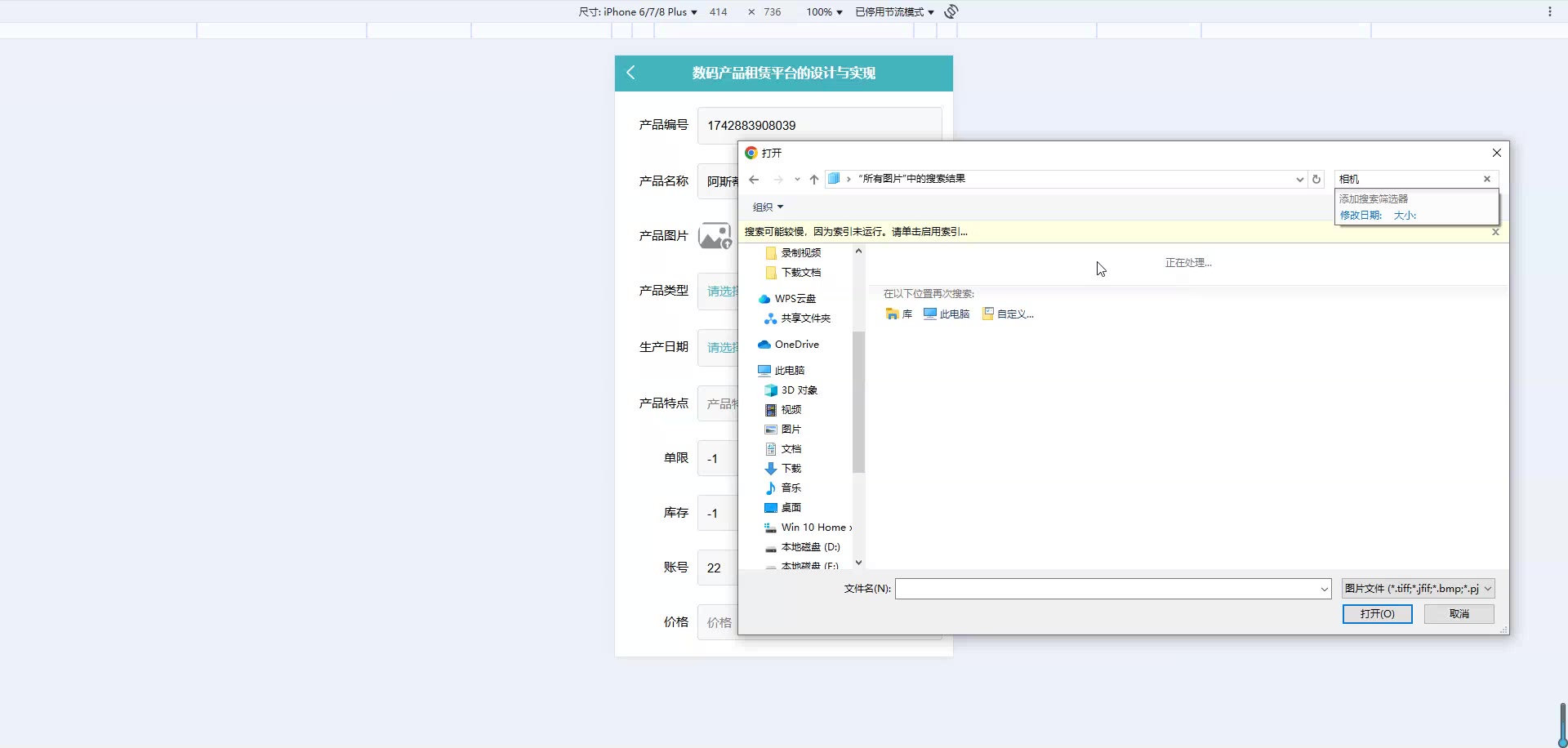
Task: Click the product image upload icon
Action: [715, 236]
